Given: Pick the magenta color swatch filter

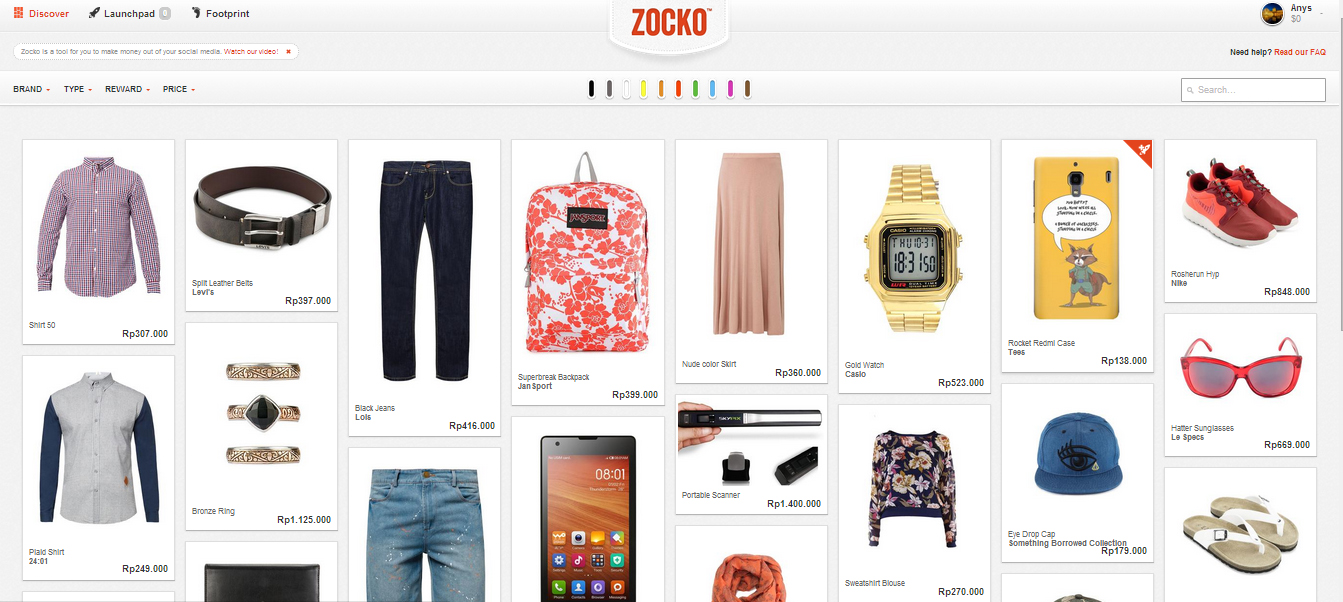Looking at the screenshot, I should 730,89.
